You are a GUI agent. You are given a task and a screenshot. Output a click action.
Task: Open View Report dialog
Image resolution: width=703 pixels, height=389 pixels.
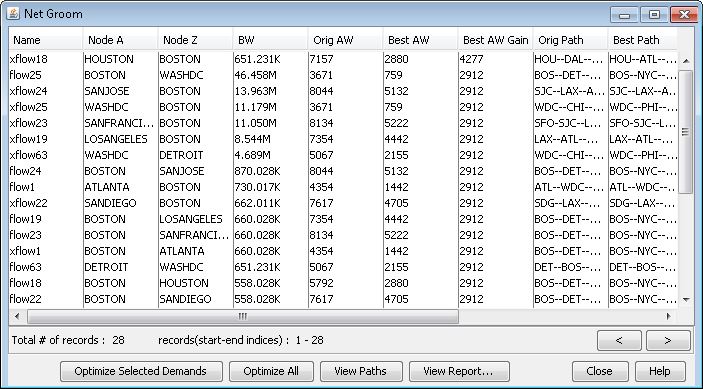coord(459,372)
